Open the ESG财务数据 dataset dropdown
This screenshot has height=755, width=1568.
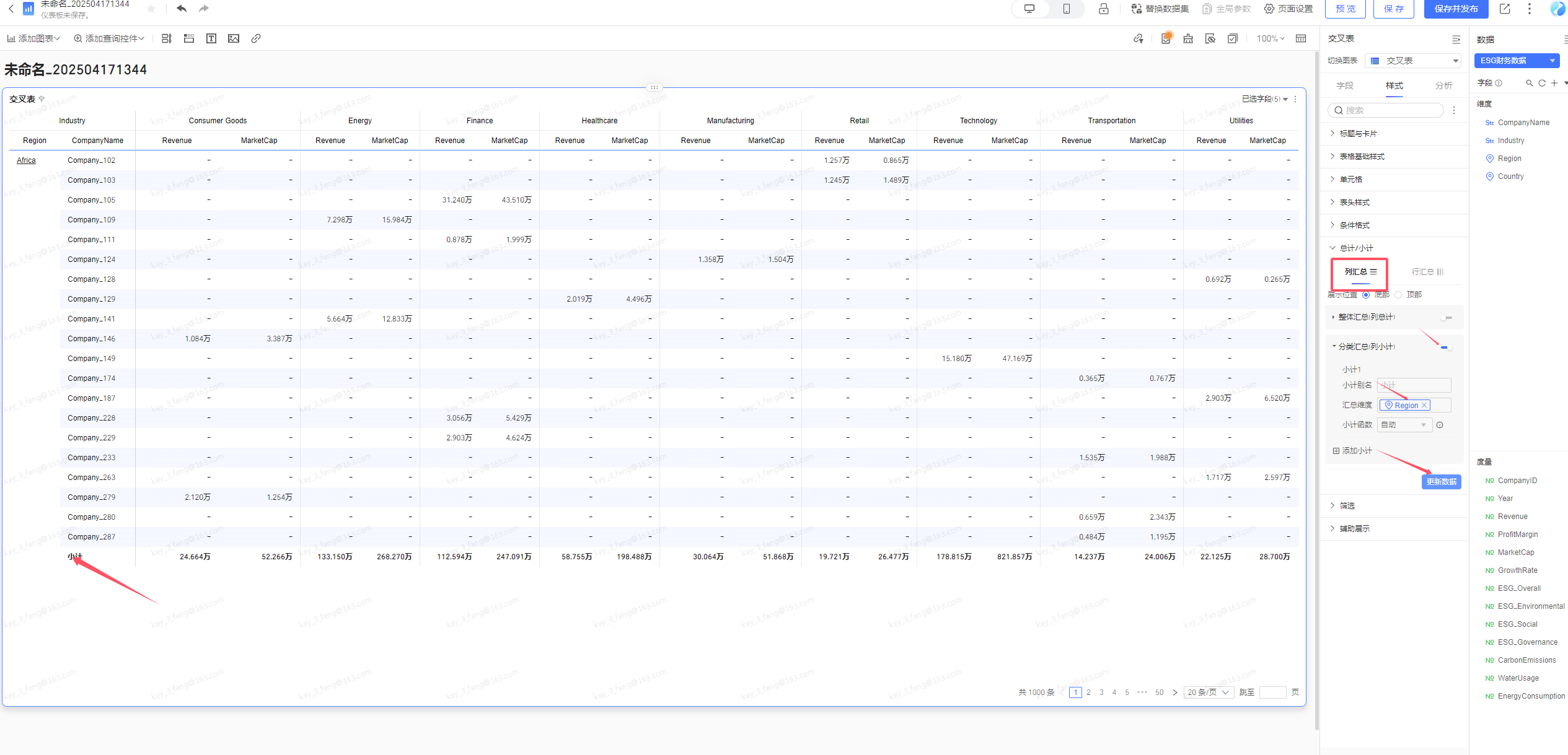pos(1516,61)
